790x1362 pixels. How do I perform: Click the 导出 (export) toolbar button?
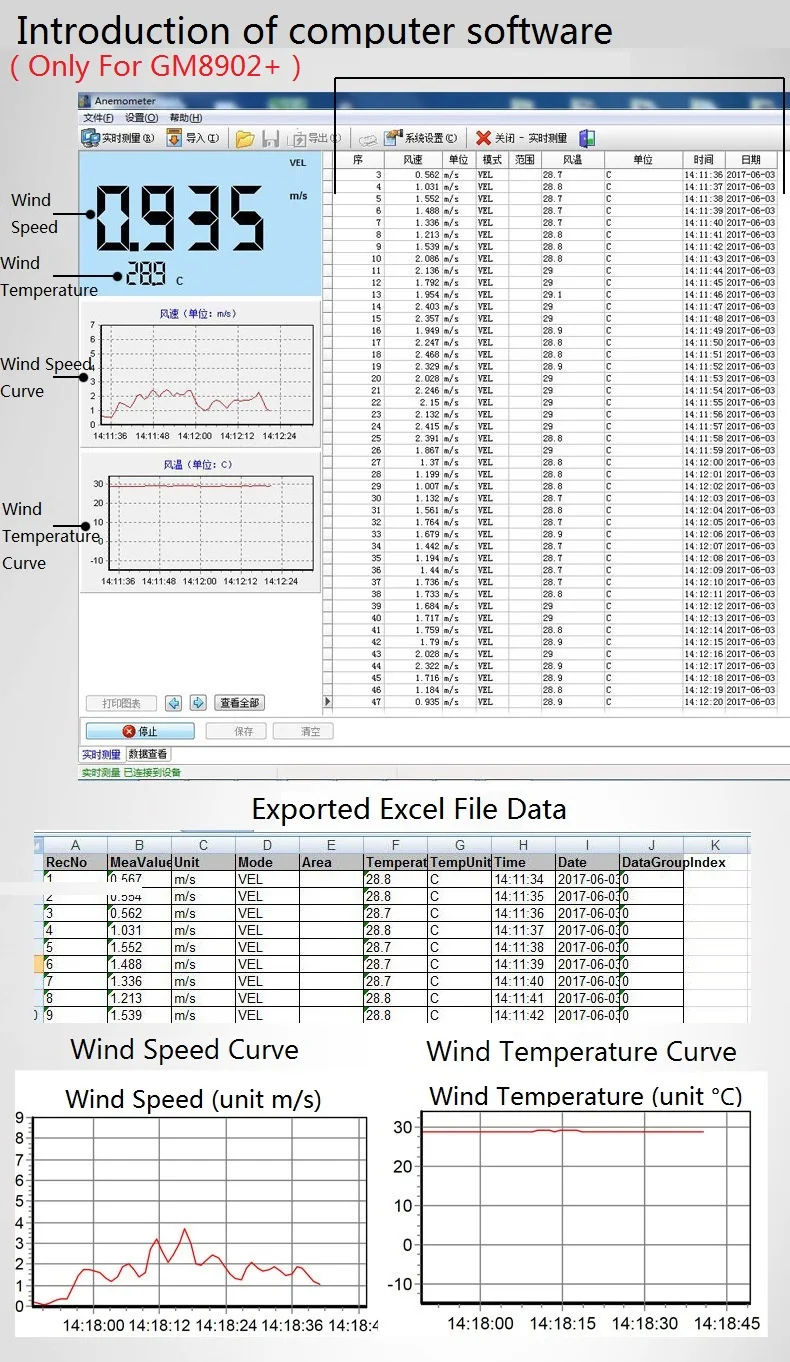pos(314,139)
